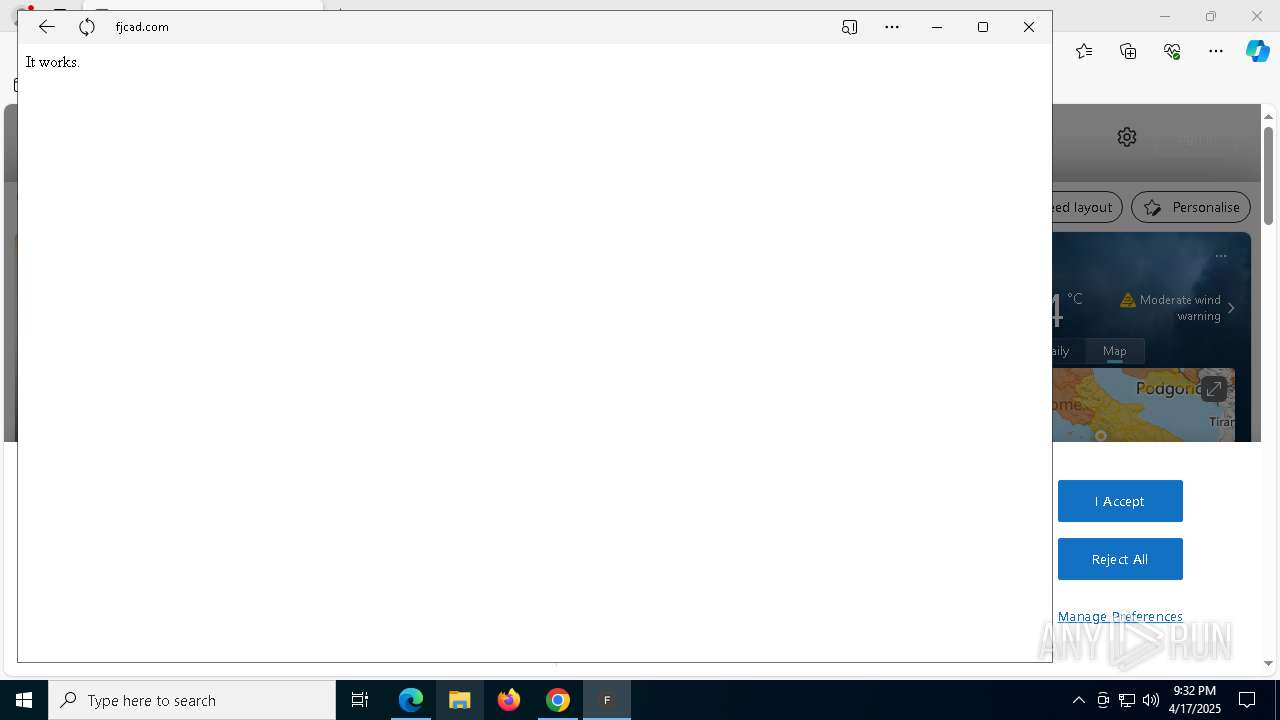Switch to Microsoft Edge in taskbar

(411, 700)
